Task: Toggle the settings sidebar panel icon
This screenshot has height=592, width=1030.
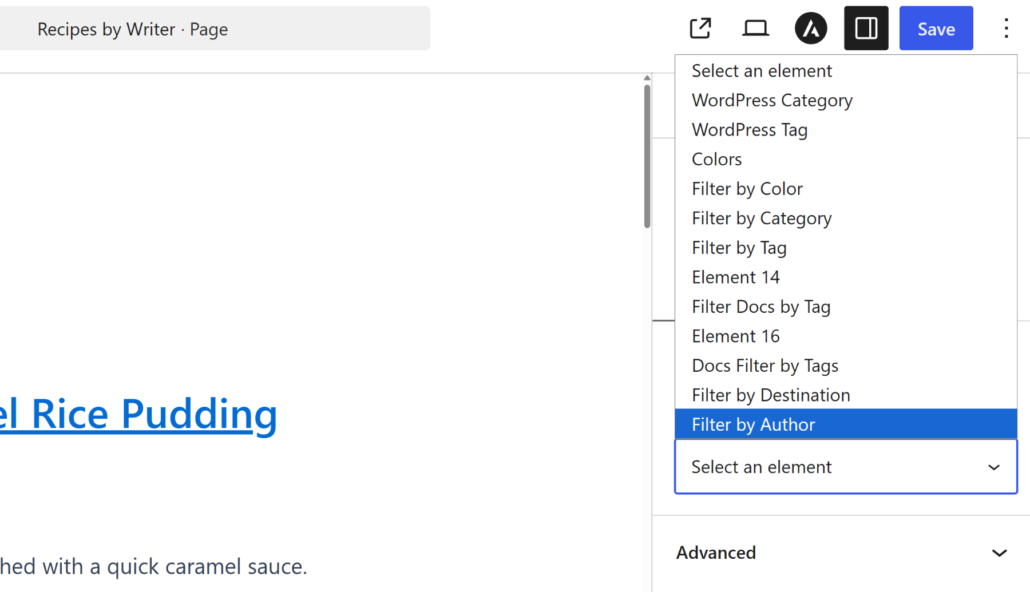Action: [x=866, y=28]
